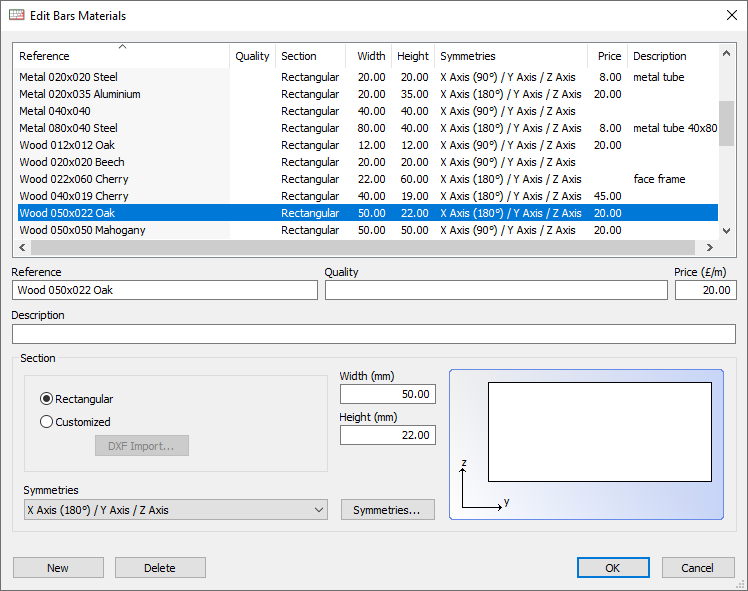The height and width of the screenshot is (591, 748).
Task: Click the horizontal scrollbar left arrow
Action: click(x=22, y=247)
